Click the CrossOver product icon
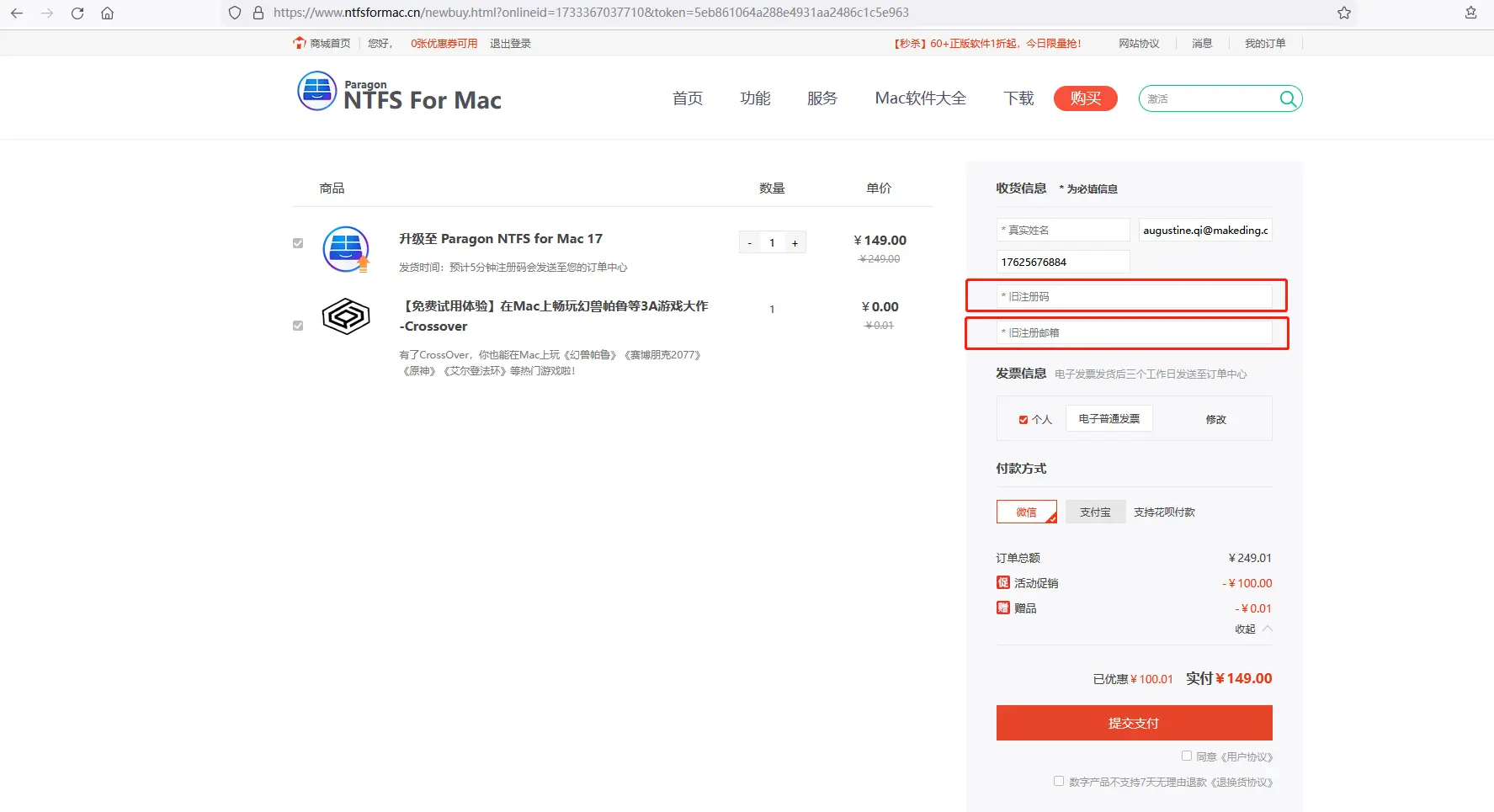1494x812 pixels. click(346, 316)
